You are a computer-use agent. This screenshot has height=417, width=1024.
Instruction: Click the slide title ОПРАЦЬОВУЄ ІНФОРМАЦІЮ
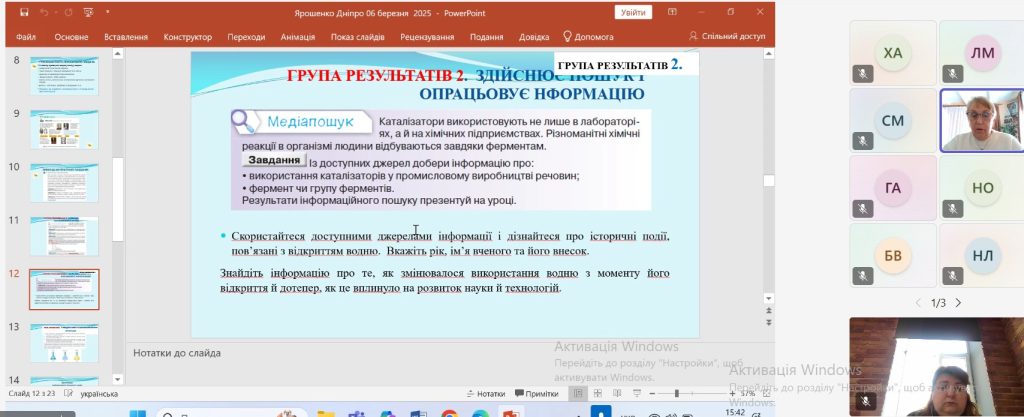(532, 94)
